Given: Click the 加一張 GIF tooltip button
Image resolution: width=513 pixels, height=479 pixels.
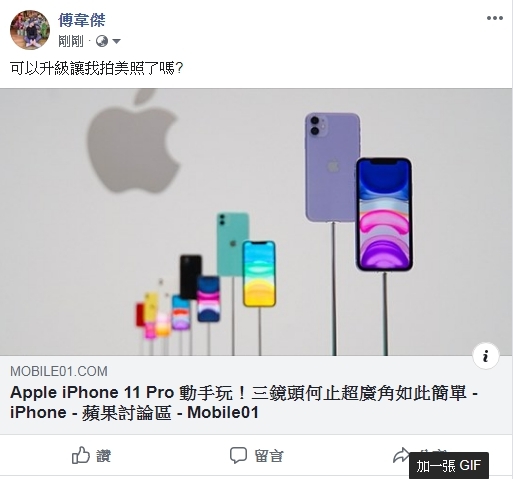Looking at the screenshot, I should 449,466.
